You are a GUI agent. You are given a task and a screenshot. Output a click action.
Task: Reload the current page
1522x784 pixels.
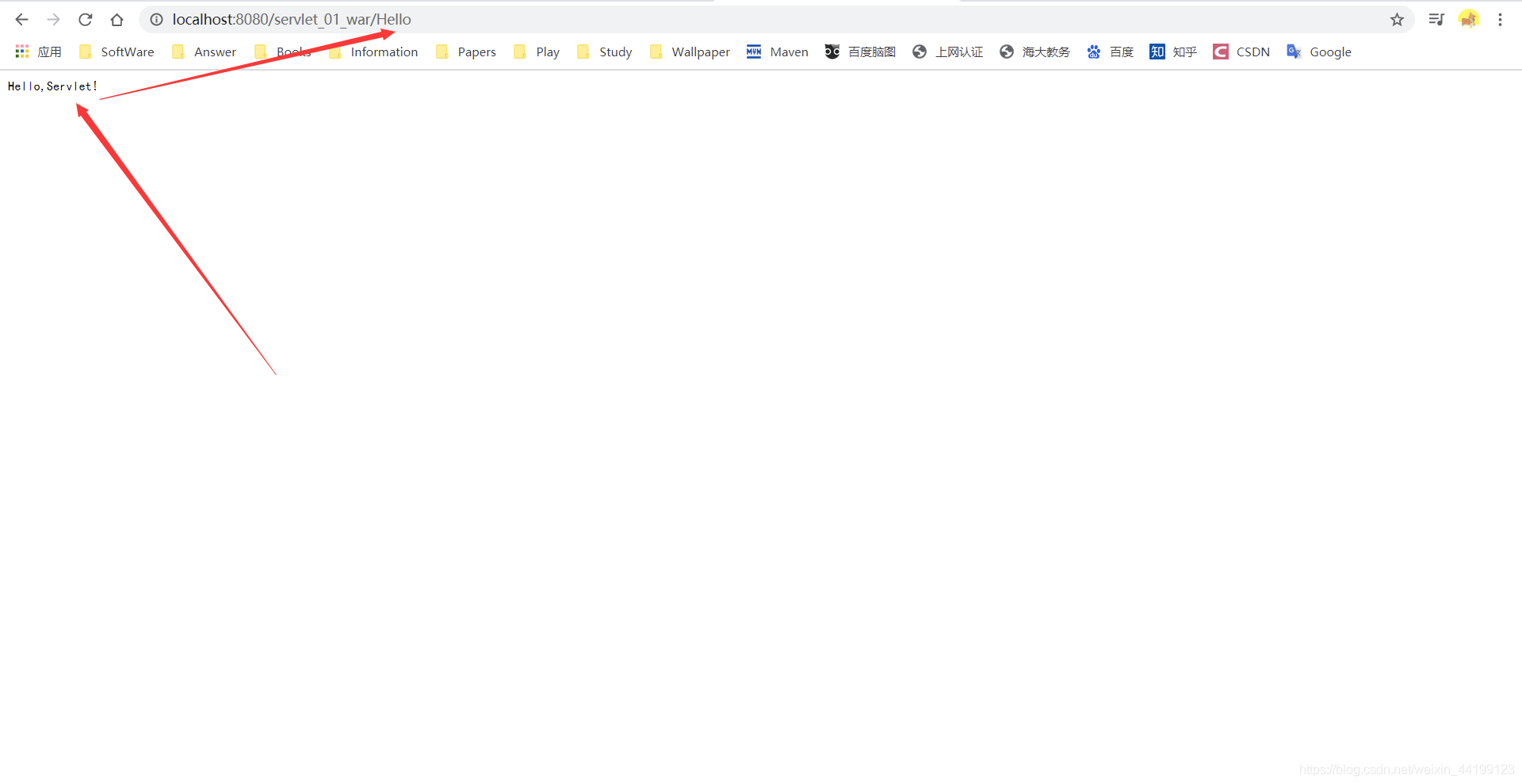[86, 20]
